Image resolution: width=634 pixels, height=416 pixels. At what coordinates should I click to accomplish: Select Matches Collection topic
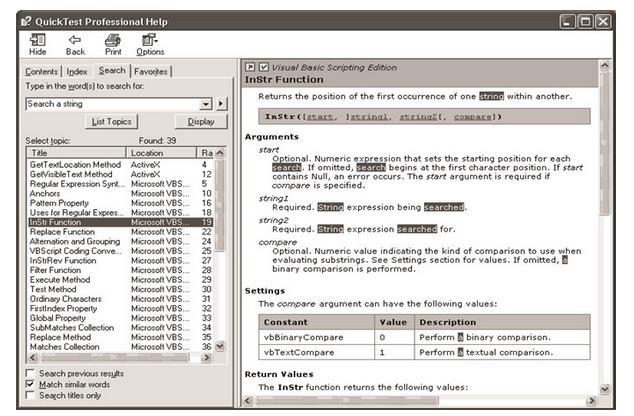click(120, 347)
